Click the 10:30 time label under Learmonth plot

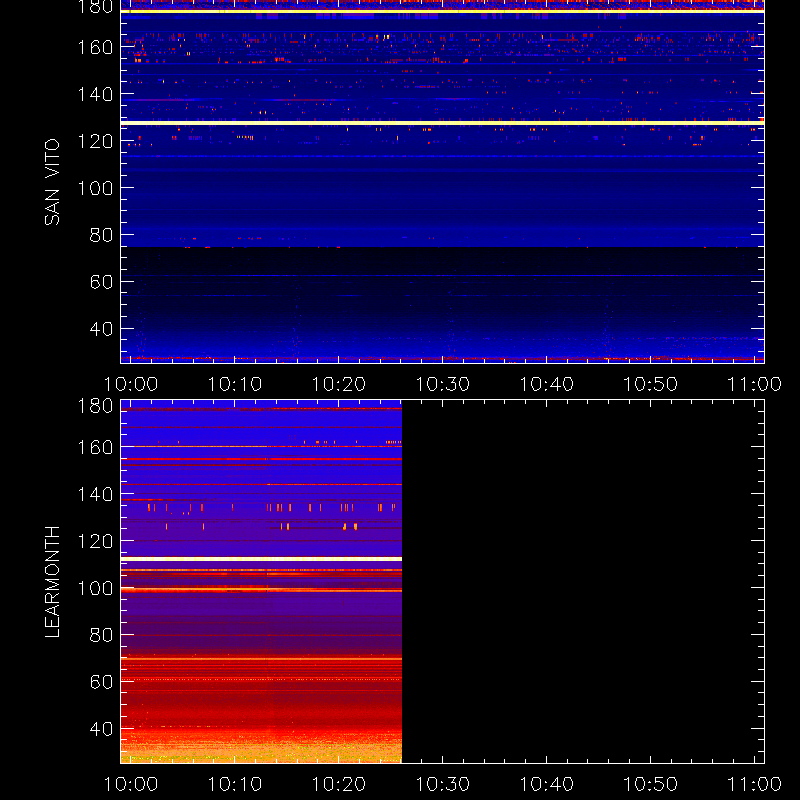(x=443, y=784)
